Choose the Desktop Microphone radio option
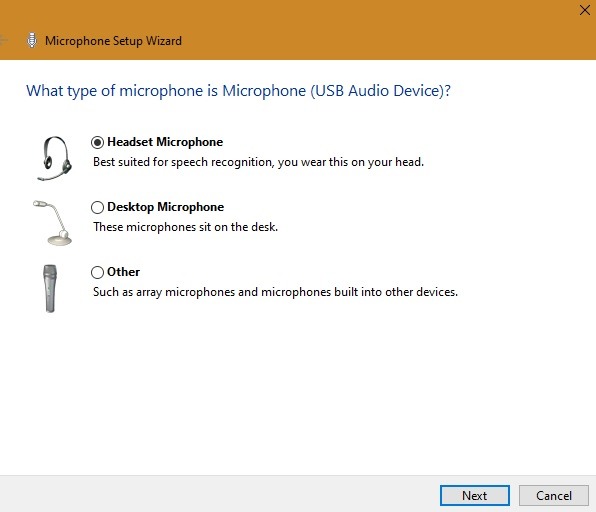Image resolution: width=596 pixels, height=512 pixels. tap(97, 208)
